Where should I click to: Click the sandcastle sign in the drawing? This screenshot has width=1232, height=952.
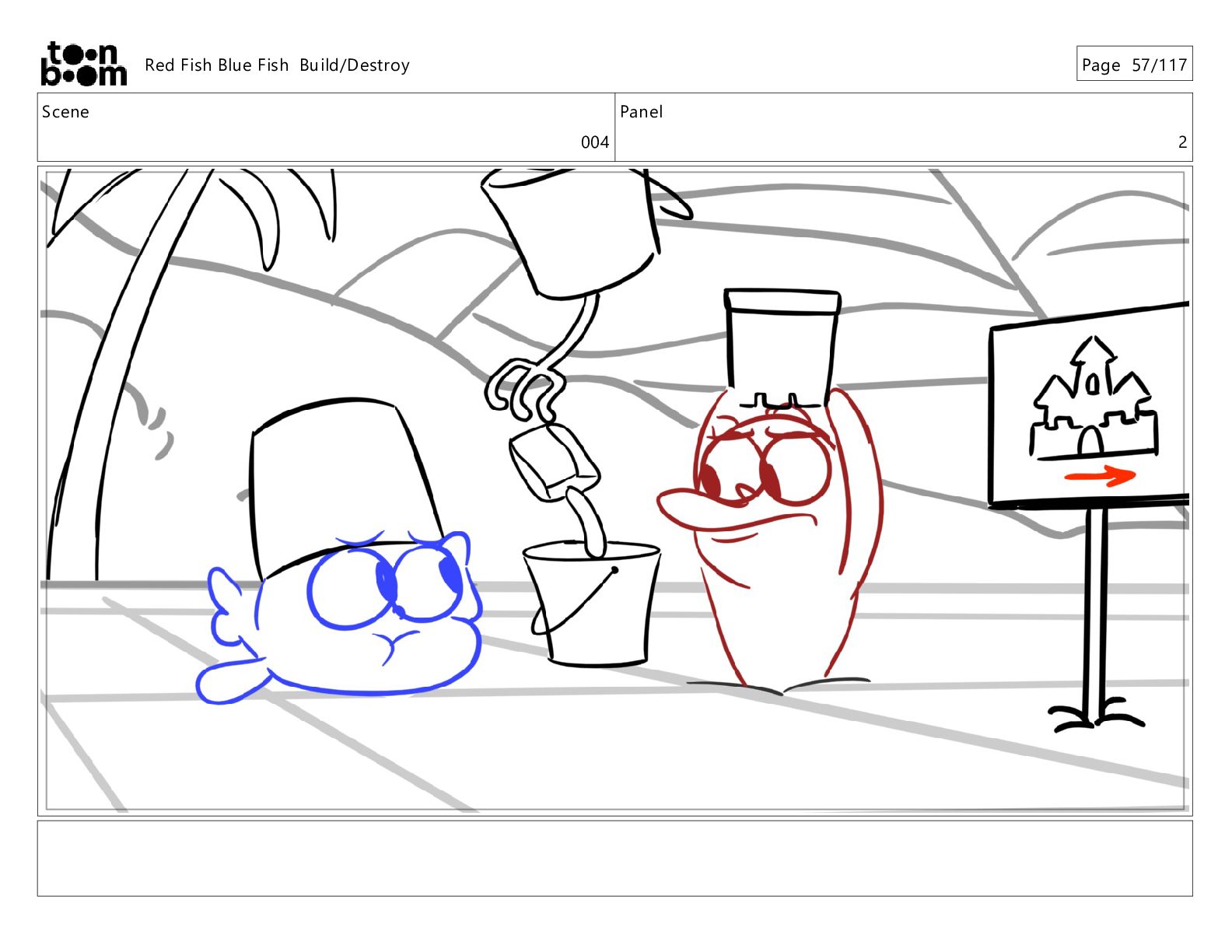tap(1090, 404)
